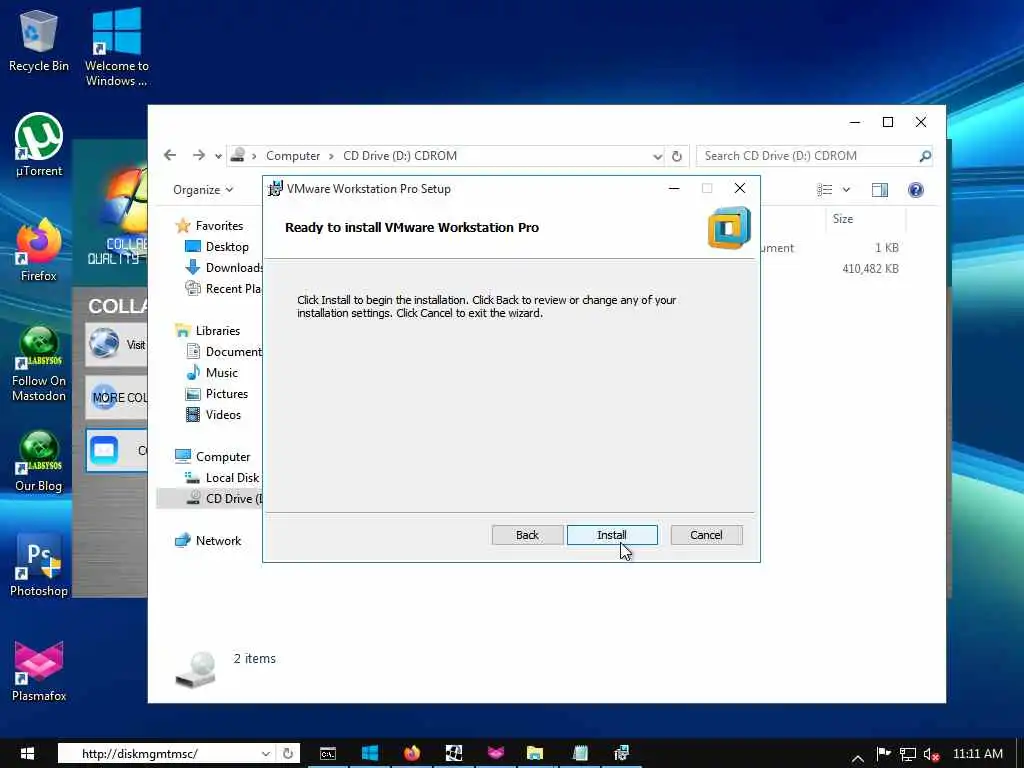Select Favorites in the navigation pane
The width and height of the screenshot is (1024, 768).
[210, 225]
